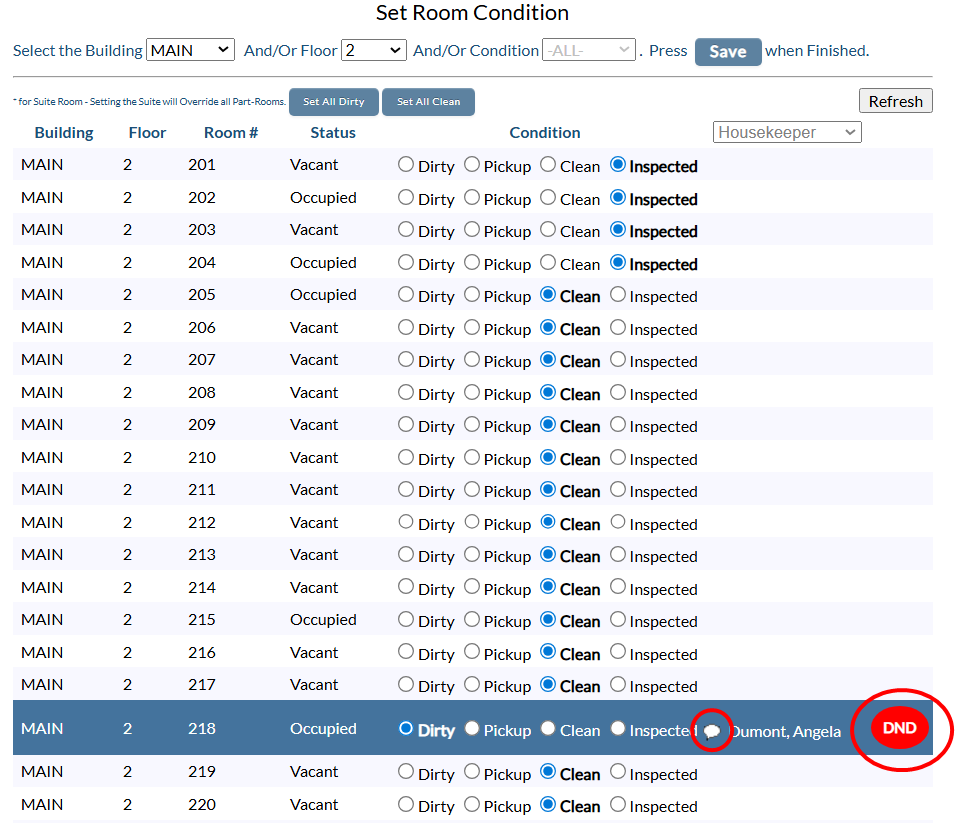Image resolution: width=962 pixels, height=833 pixels.
Task: Select Inspected for room 215
Action: pos(618,620)
